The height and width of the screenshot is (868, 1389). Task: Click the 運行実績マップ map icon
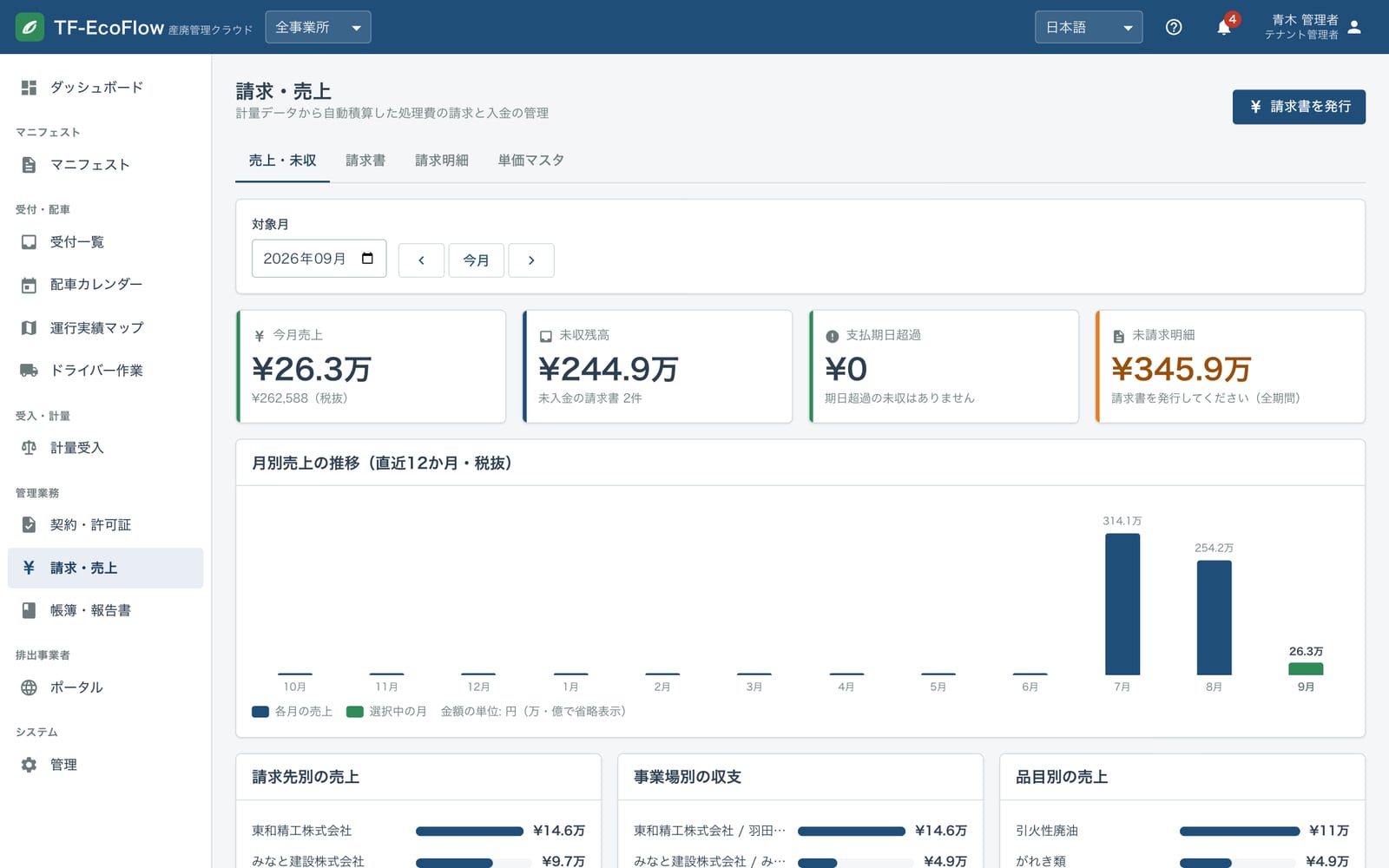coord(29,328)
